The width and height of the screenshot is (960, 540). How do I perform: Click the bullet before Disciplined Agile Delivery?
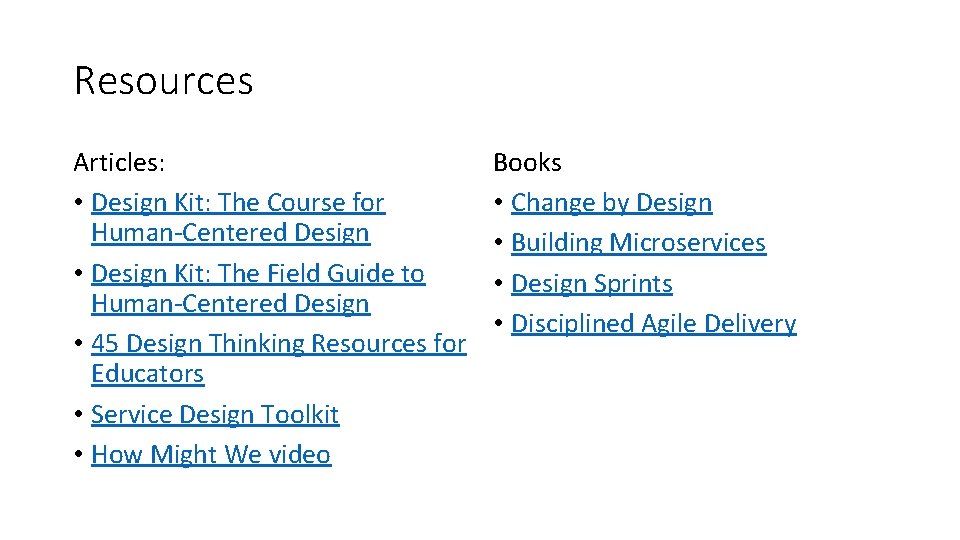point(498,325)
